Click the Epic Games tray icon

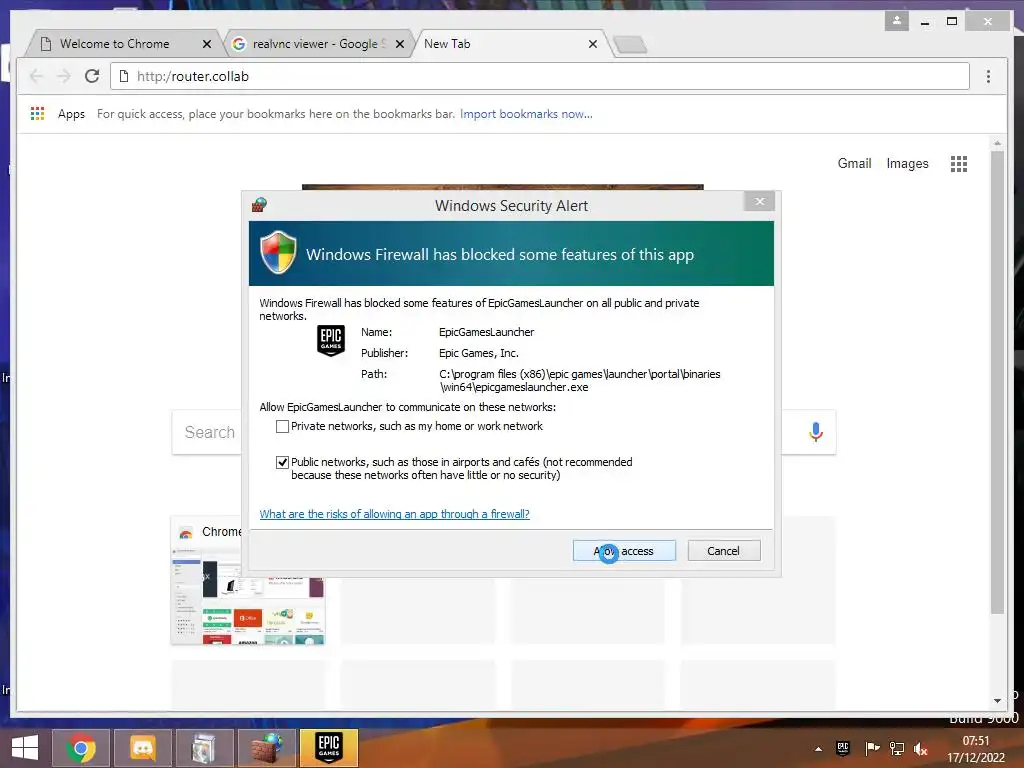coord(843,748)
